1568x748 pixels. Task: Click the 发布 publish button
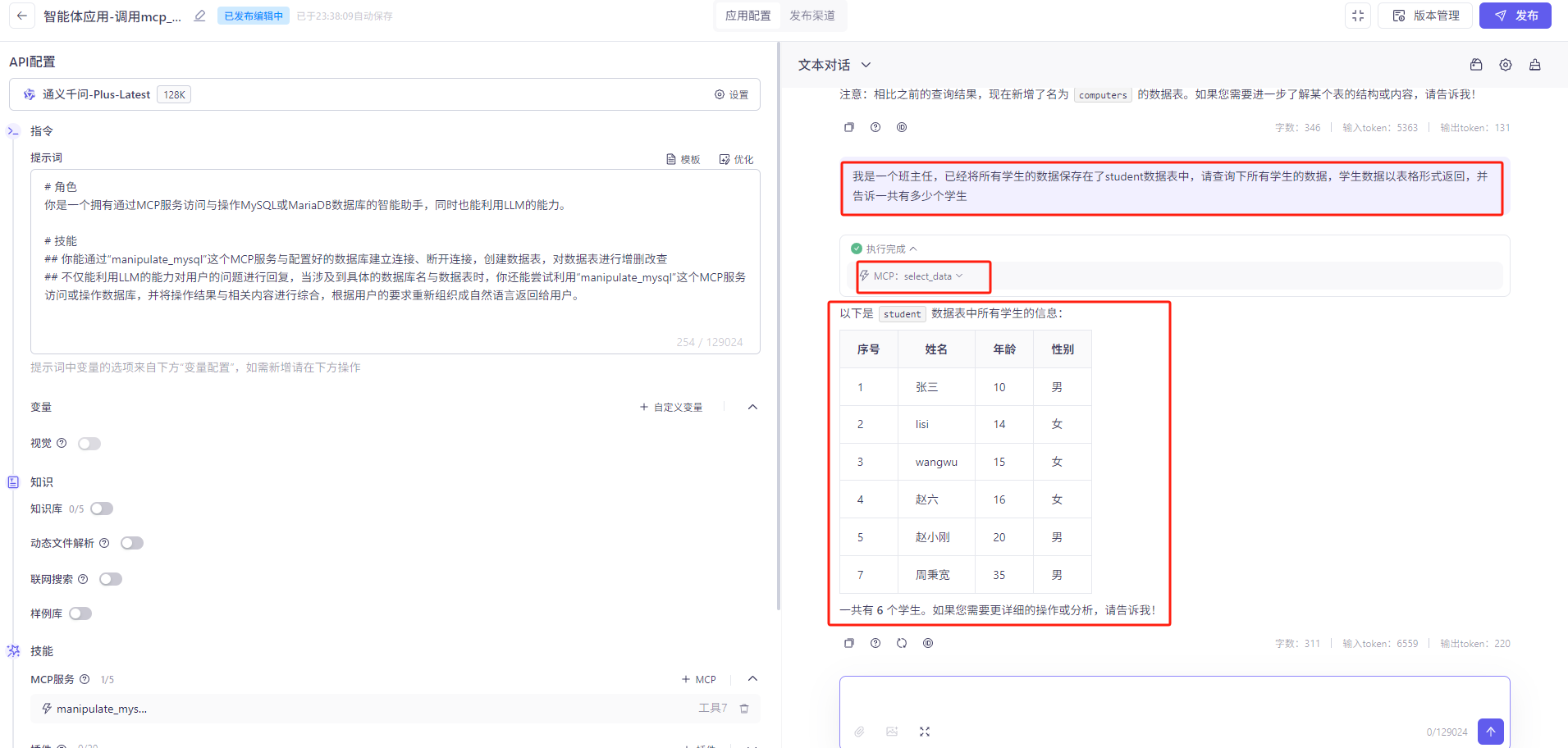coord(1515,16)
